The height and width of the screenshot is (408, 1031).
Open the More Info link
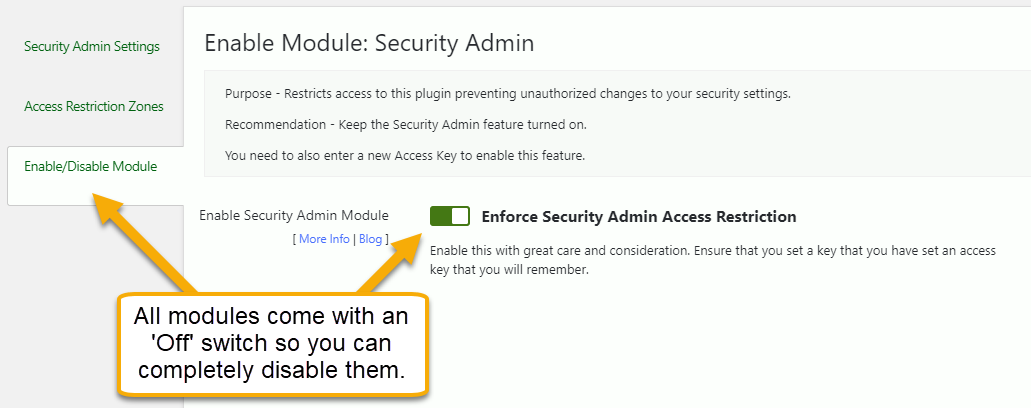324,239
